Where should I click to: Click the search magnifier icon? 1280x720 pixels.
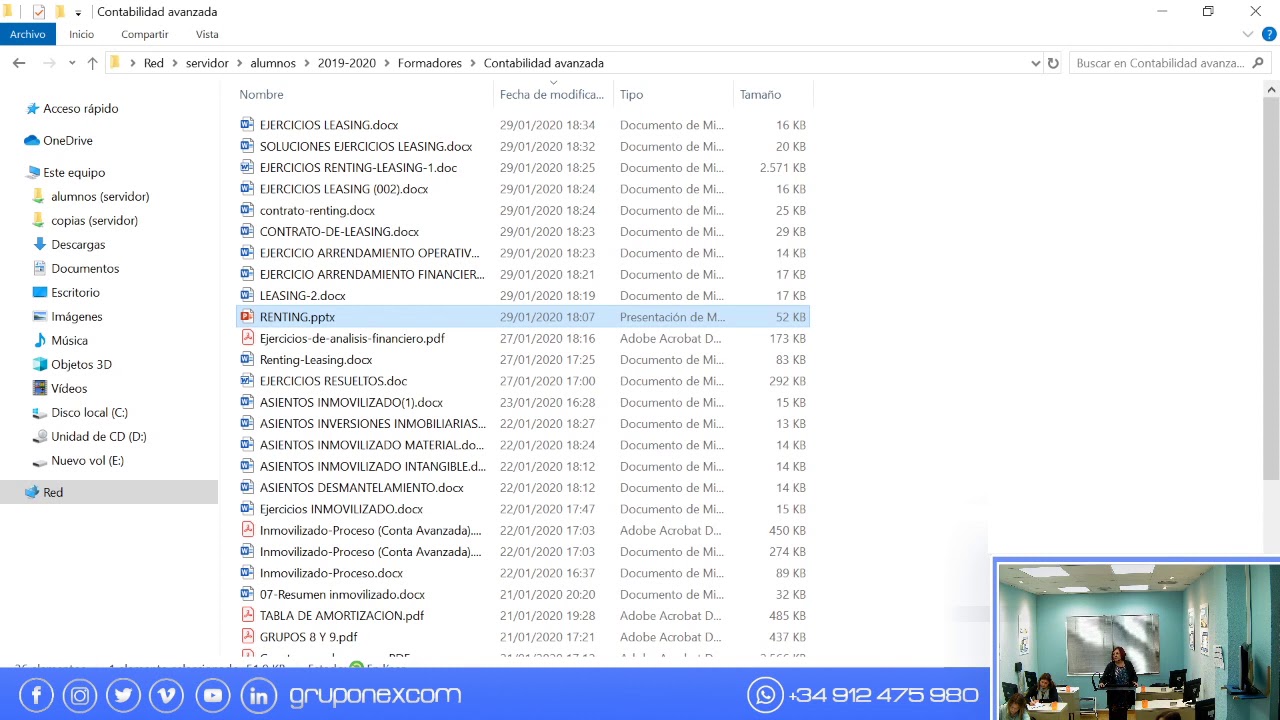pos(1258,63)
